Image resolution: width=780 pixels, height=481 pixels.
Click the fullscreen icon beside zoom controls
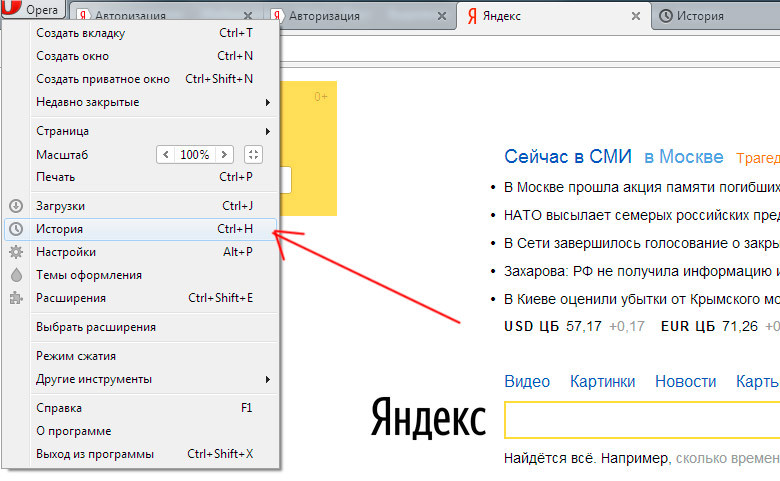253,155
